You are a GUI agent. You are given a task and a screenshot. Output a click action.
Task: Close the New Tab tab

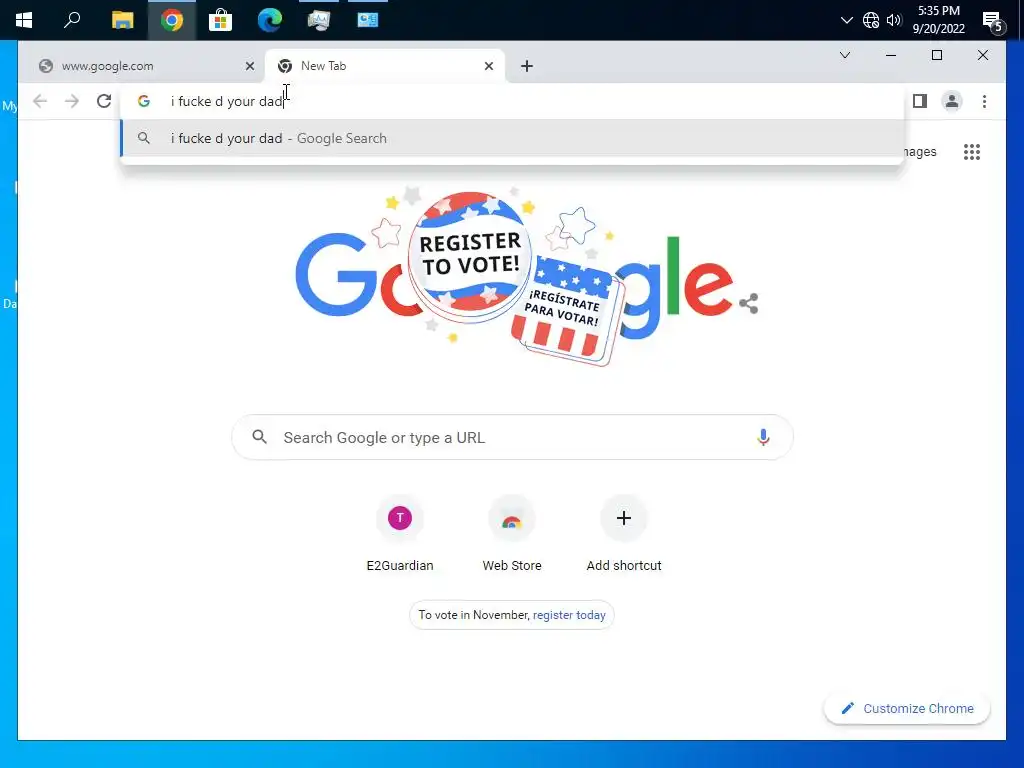click(488, 66)
